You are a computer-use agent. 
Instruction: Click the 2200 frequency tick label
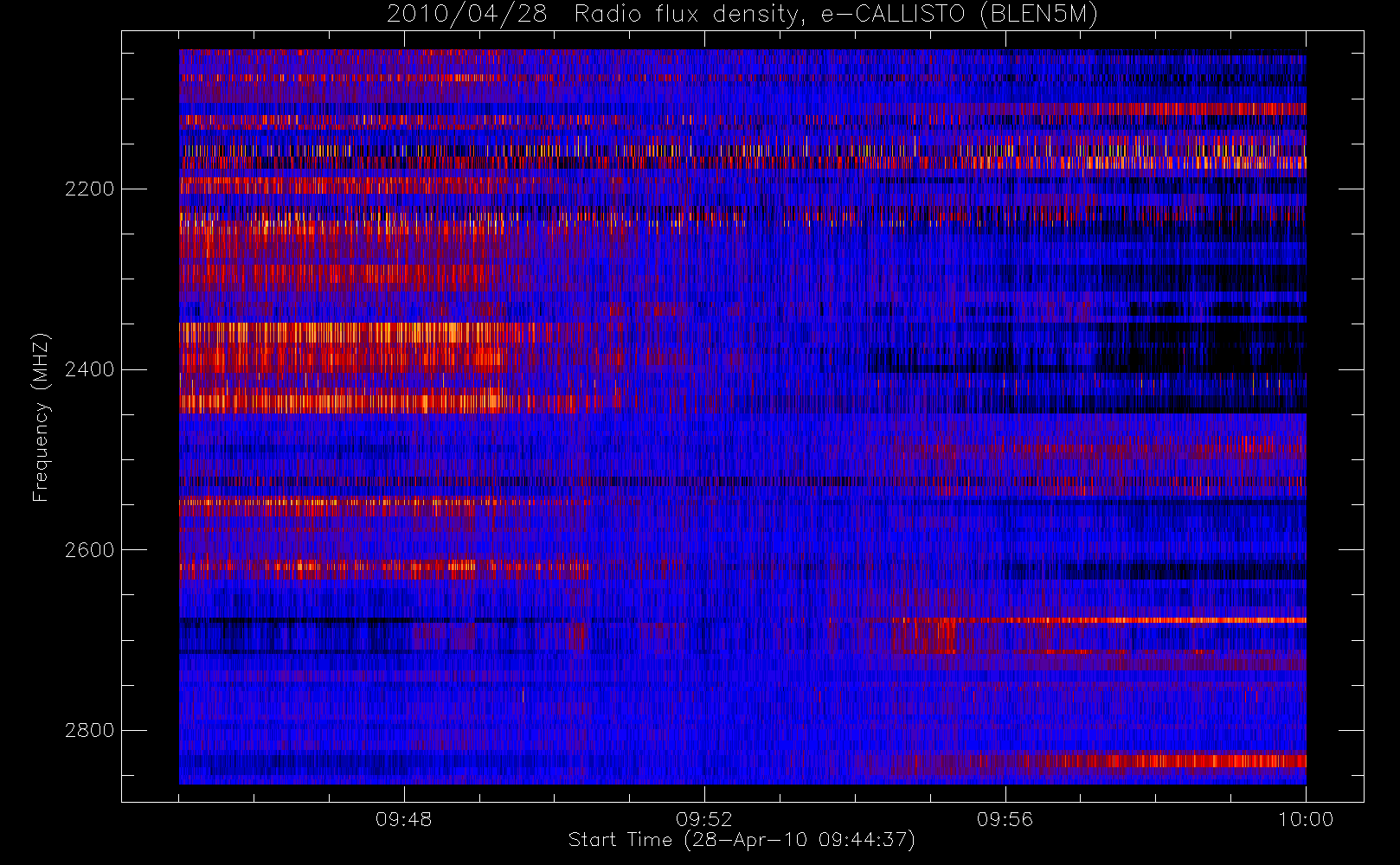(x=90, y=189)
